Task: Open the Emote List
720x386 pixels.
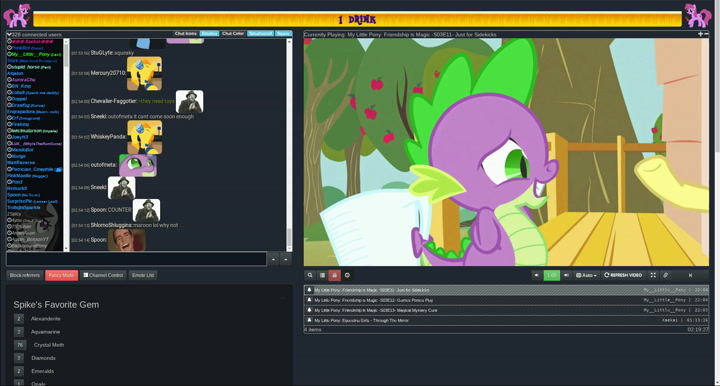Action: coord(143,275)
